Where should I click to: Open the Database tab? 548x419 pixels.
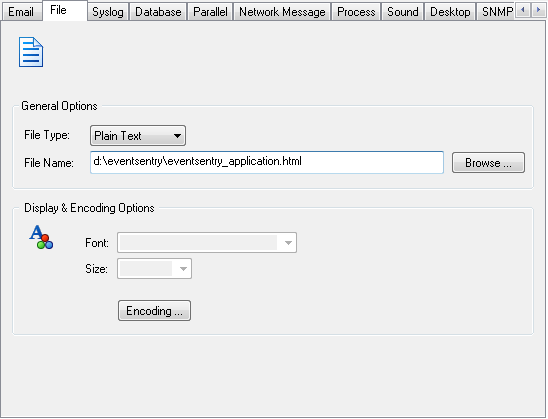coord(158,12)
